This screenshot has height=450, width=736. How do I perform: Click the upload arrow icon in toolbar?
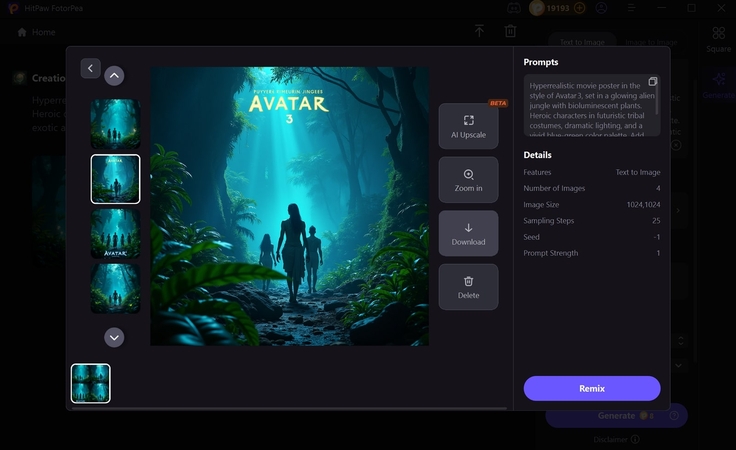pos(479,31)
